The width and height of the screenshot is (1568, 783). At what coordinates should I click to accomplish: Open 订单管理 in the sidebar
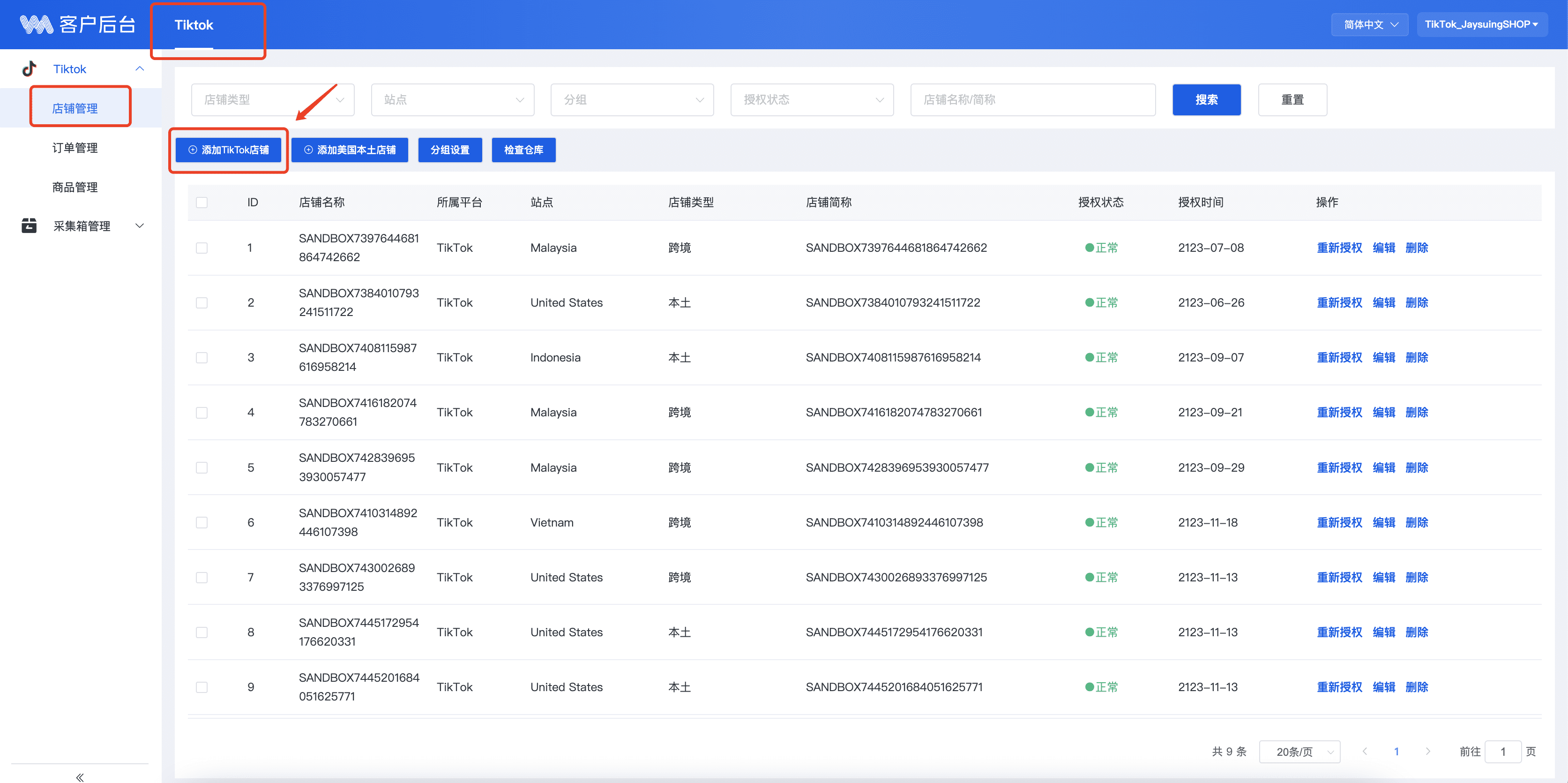tap(75, 148)
